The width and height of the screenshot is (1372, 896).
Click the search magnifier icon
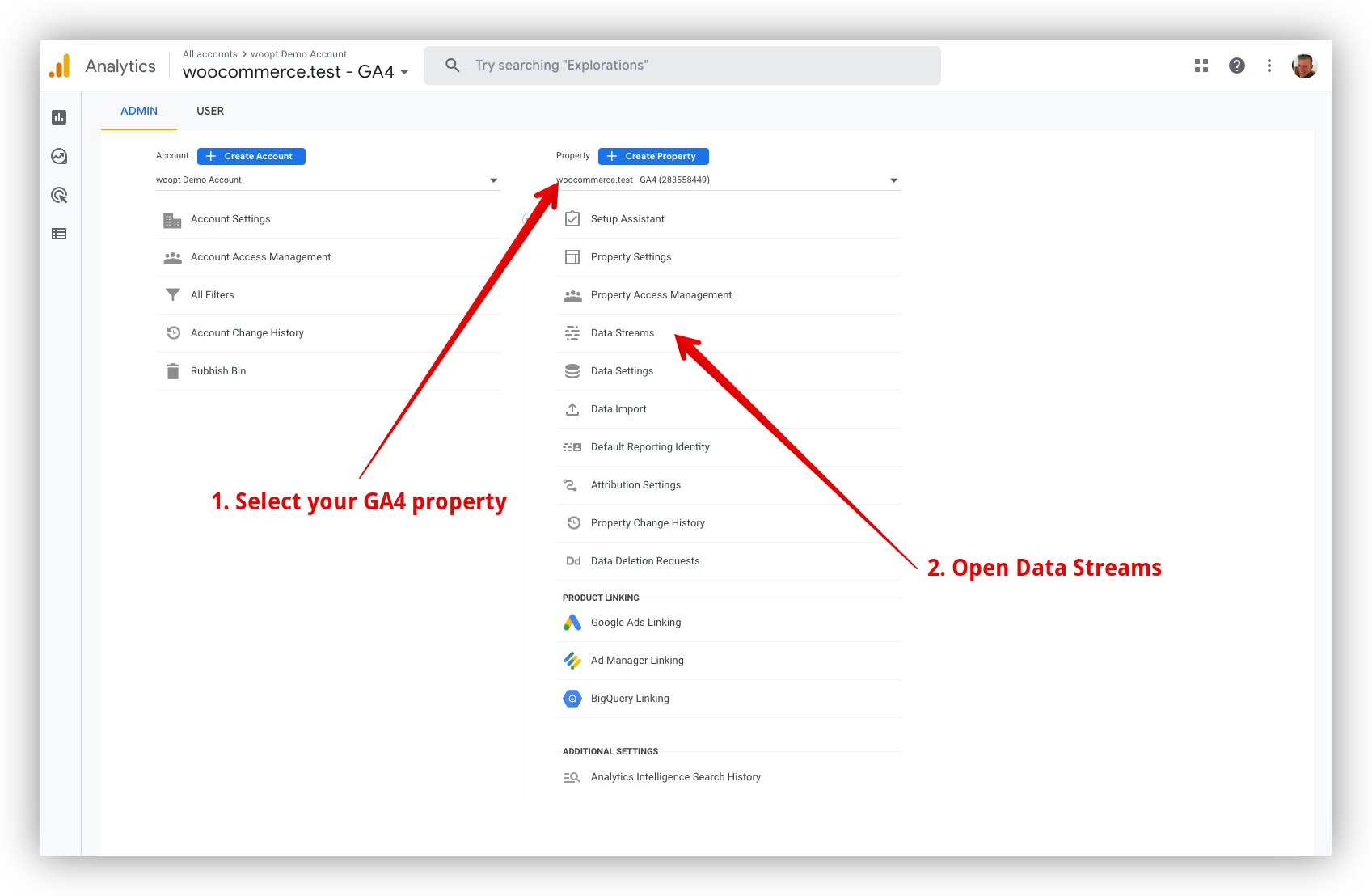453,66
